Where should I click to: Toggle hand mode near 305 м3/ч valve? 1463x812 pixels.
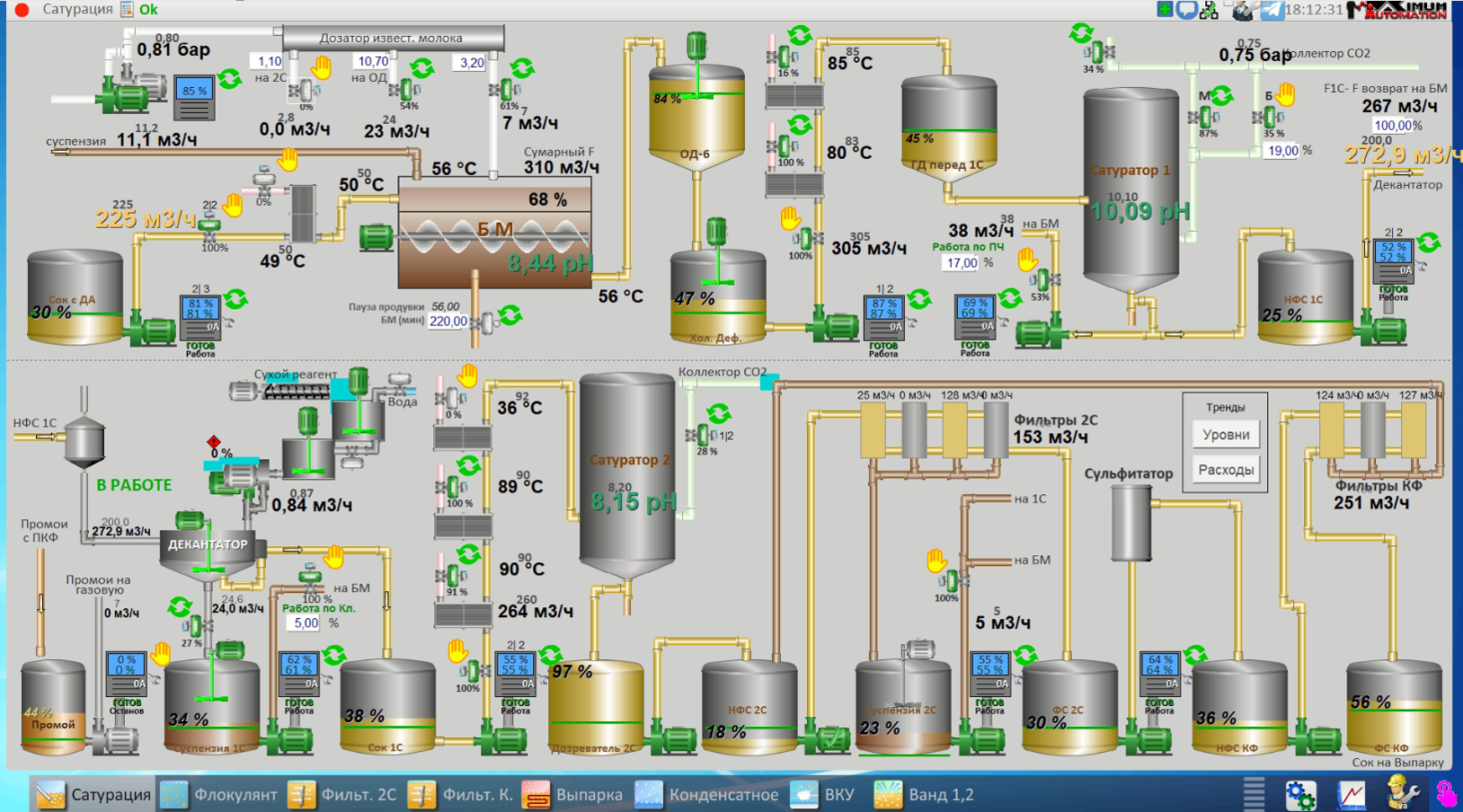click(790, 217)
